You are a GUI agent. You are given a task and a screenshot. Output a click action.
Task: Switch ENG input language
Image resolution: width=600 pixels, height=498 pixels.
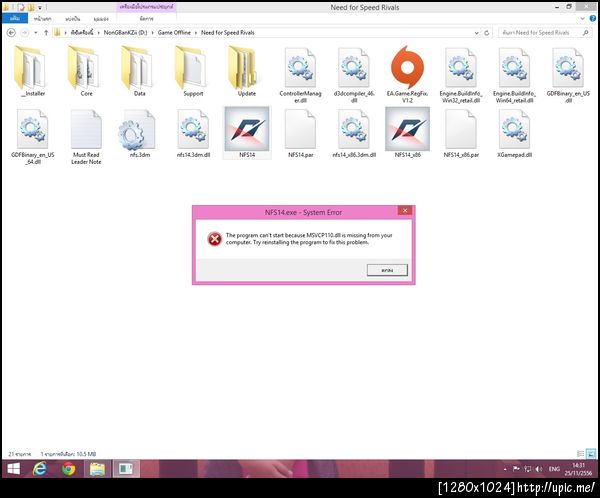click(x=554, y=469)
